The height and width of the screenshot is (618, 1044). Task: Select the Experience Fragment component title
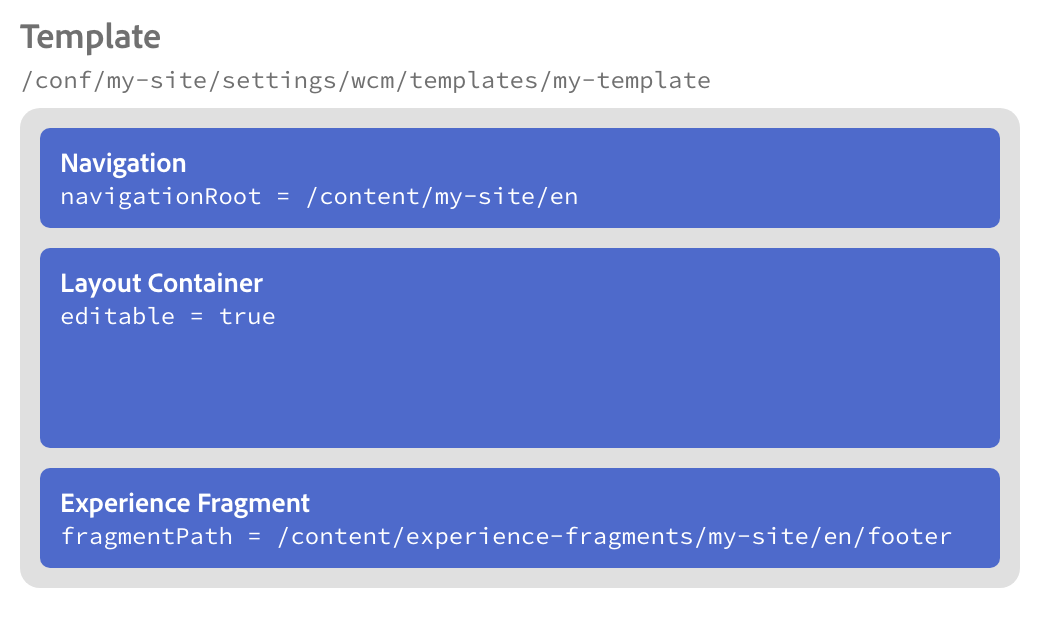185,503
